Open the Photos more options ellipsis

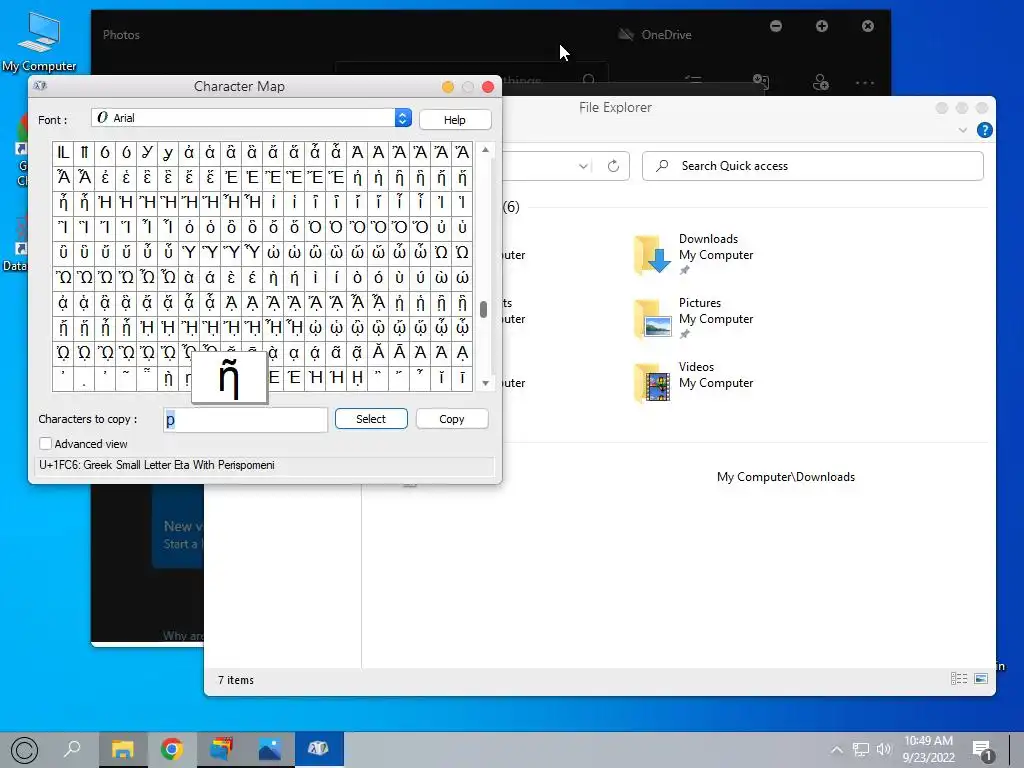click(x=865, y=83)
